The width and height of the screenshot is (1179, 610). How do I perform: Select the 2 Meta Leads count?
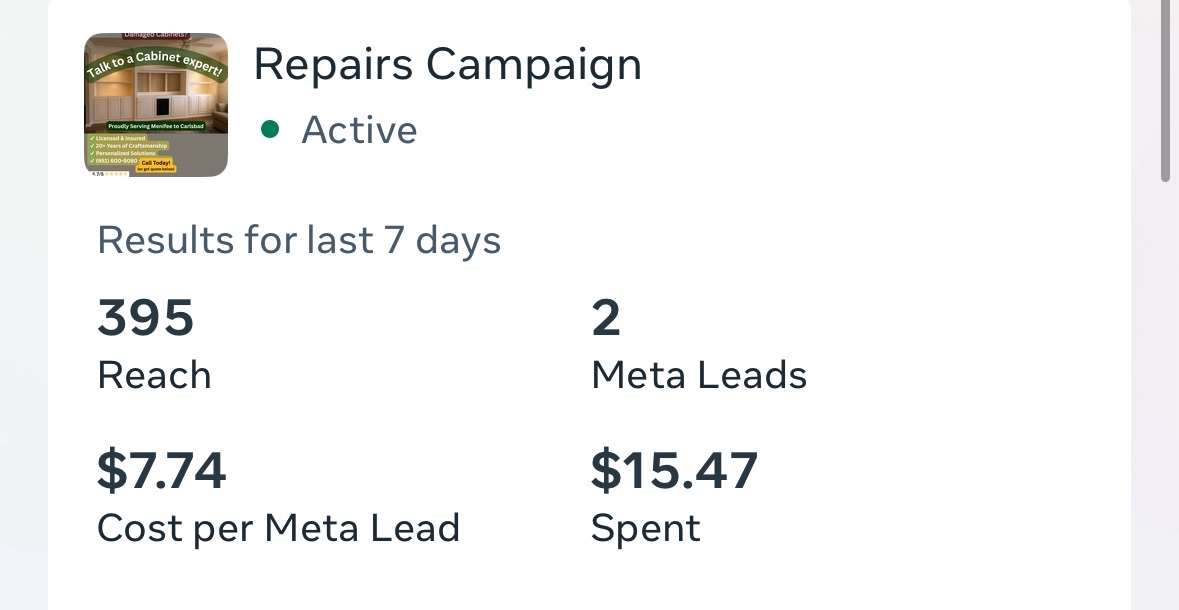tap(606, 317)
